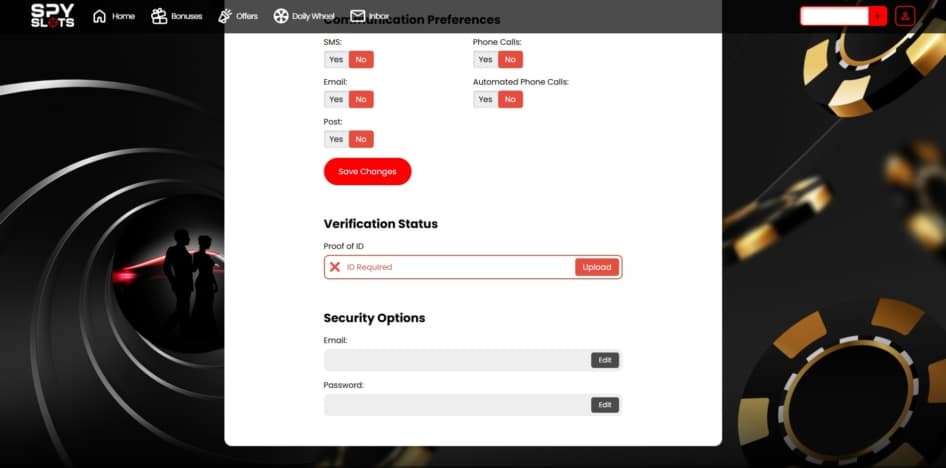Open the Daily Wheel icon
946x468 pixels.
pyautogui.click(x=281, y=16)
